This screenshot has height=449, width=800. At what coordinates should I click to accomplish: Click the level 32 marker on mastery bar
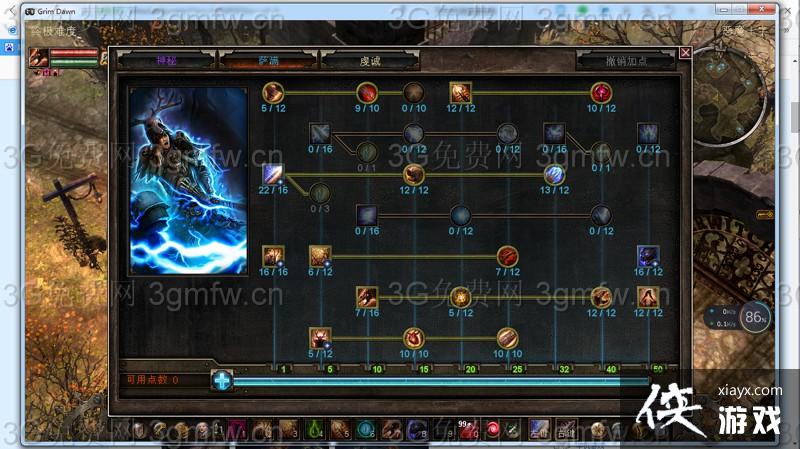point(564,369)
